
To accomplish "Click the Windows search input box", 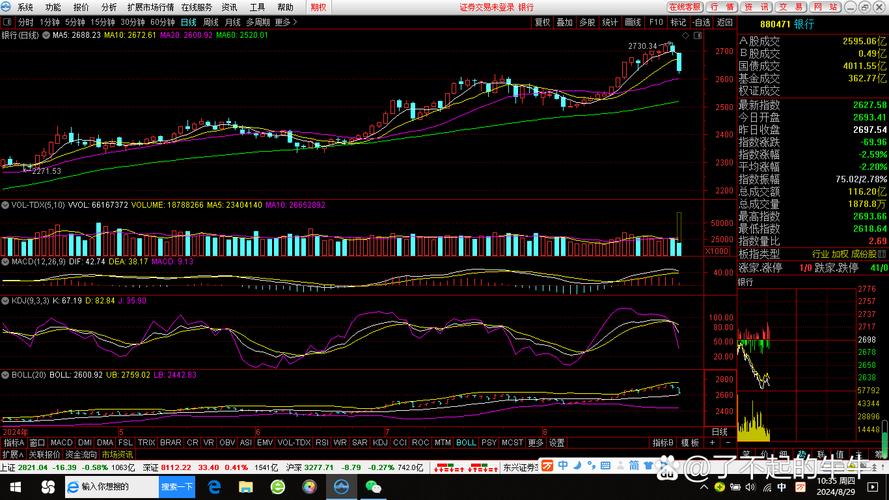I will [111, 486].
